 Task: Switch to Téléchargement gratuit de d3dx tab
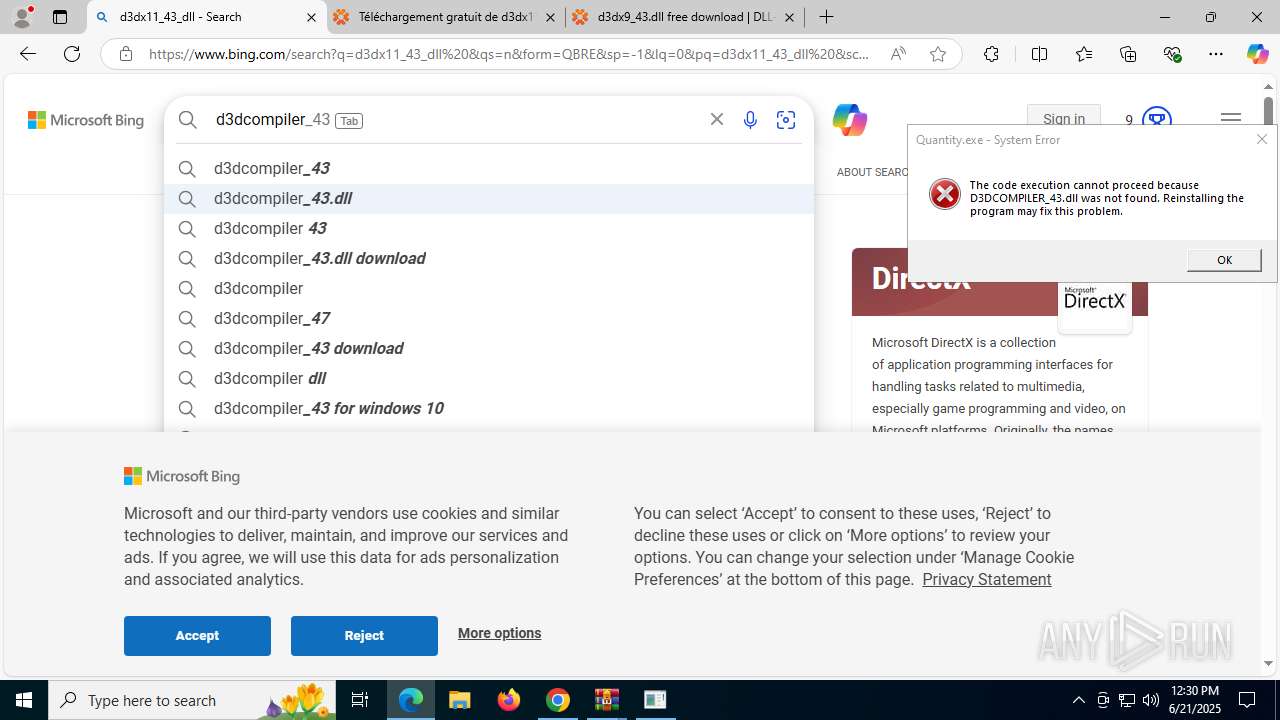point(445,17)
